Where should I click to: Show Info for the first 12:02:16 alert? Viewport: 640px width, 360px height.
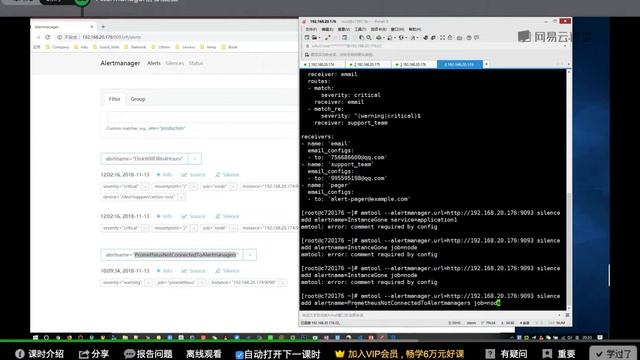tap(164, 175)
